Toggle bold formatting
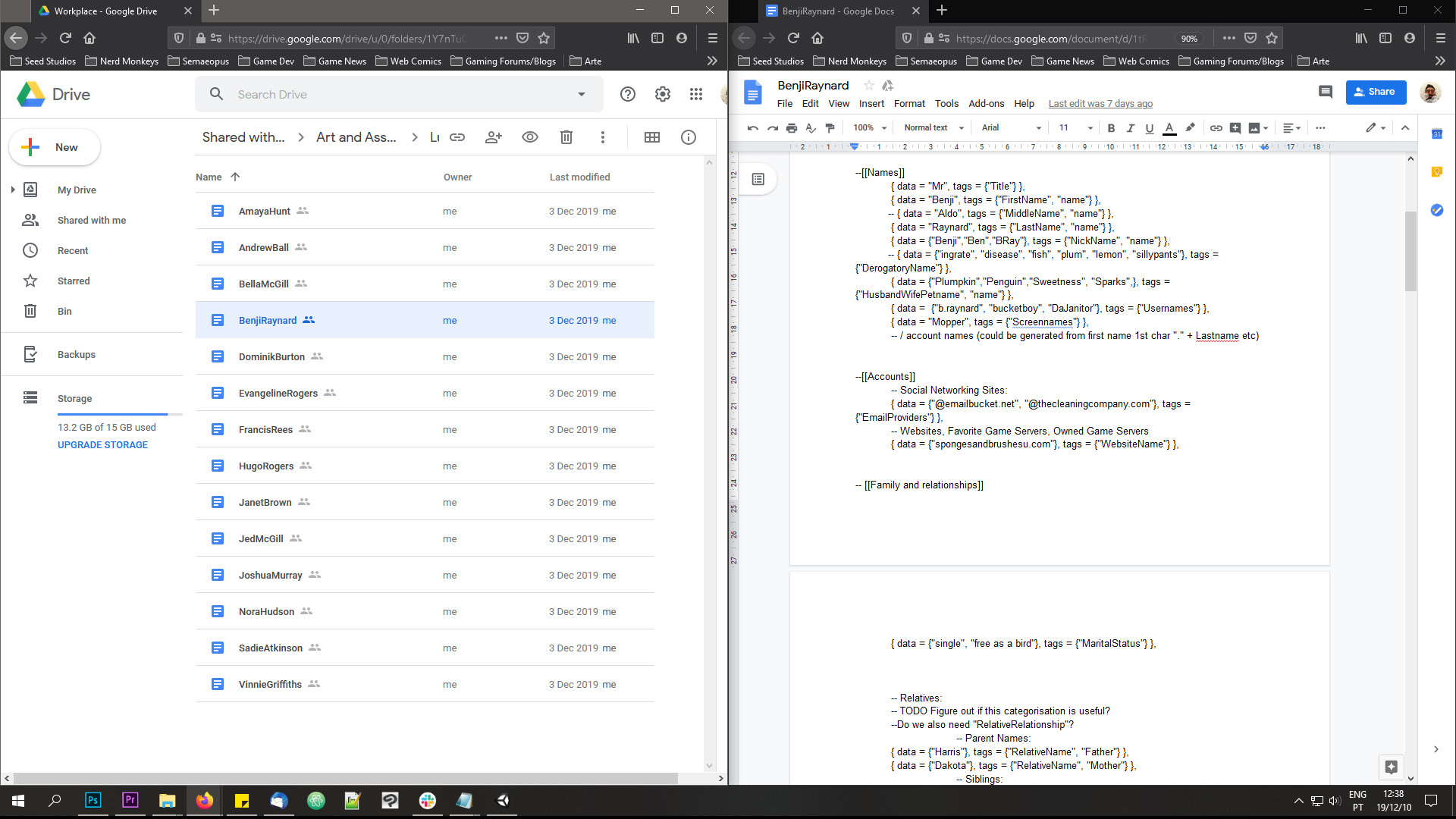Screen dimensions: 1456x819 click(x=1111, y=128)
